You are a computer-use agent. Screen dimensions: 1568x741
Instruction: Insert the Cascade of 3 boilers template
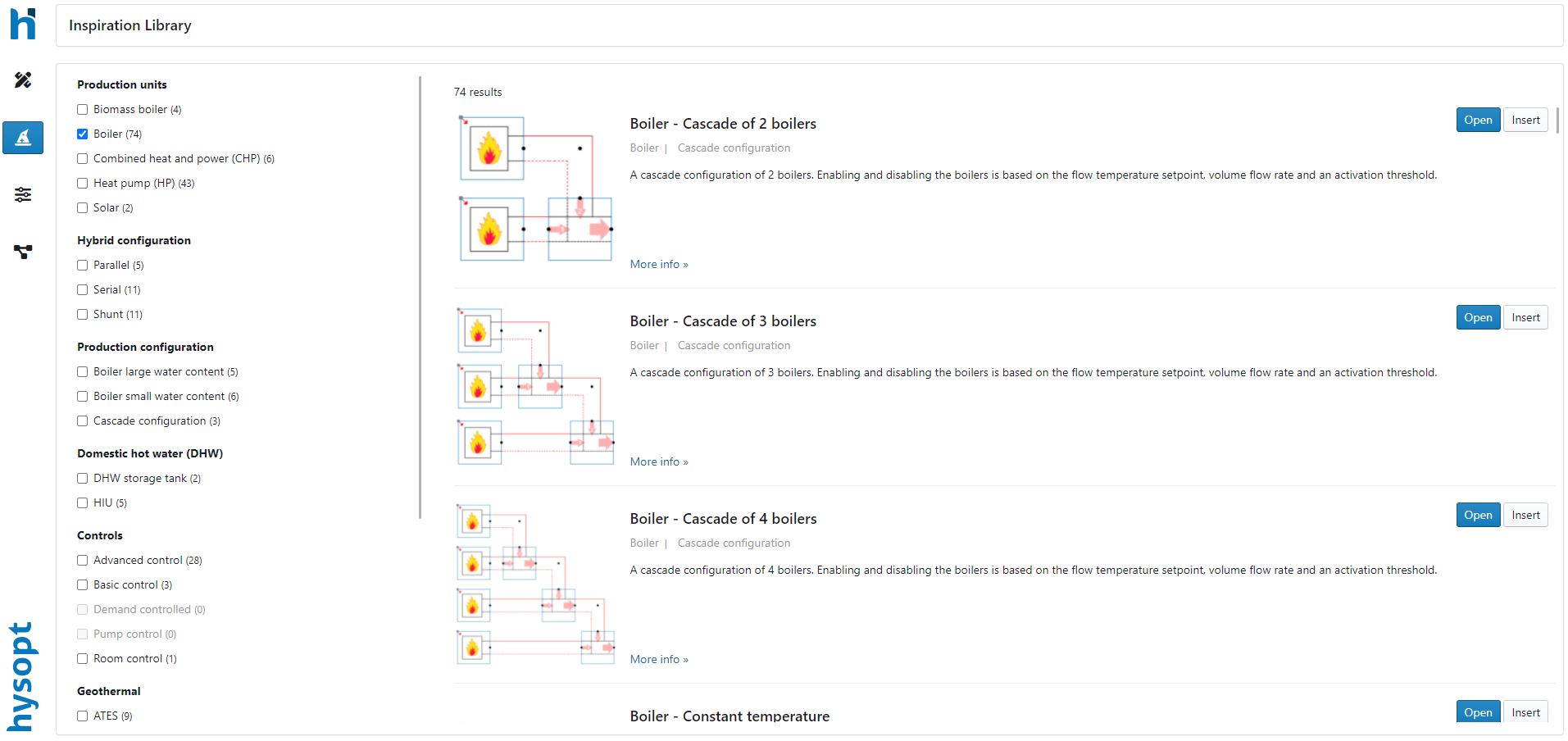tap(1525, 318)
